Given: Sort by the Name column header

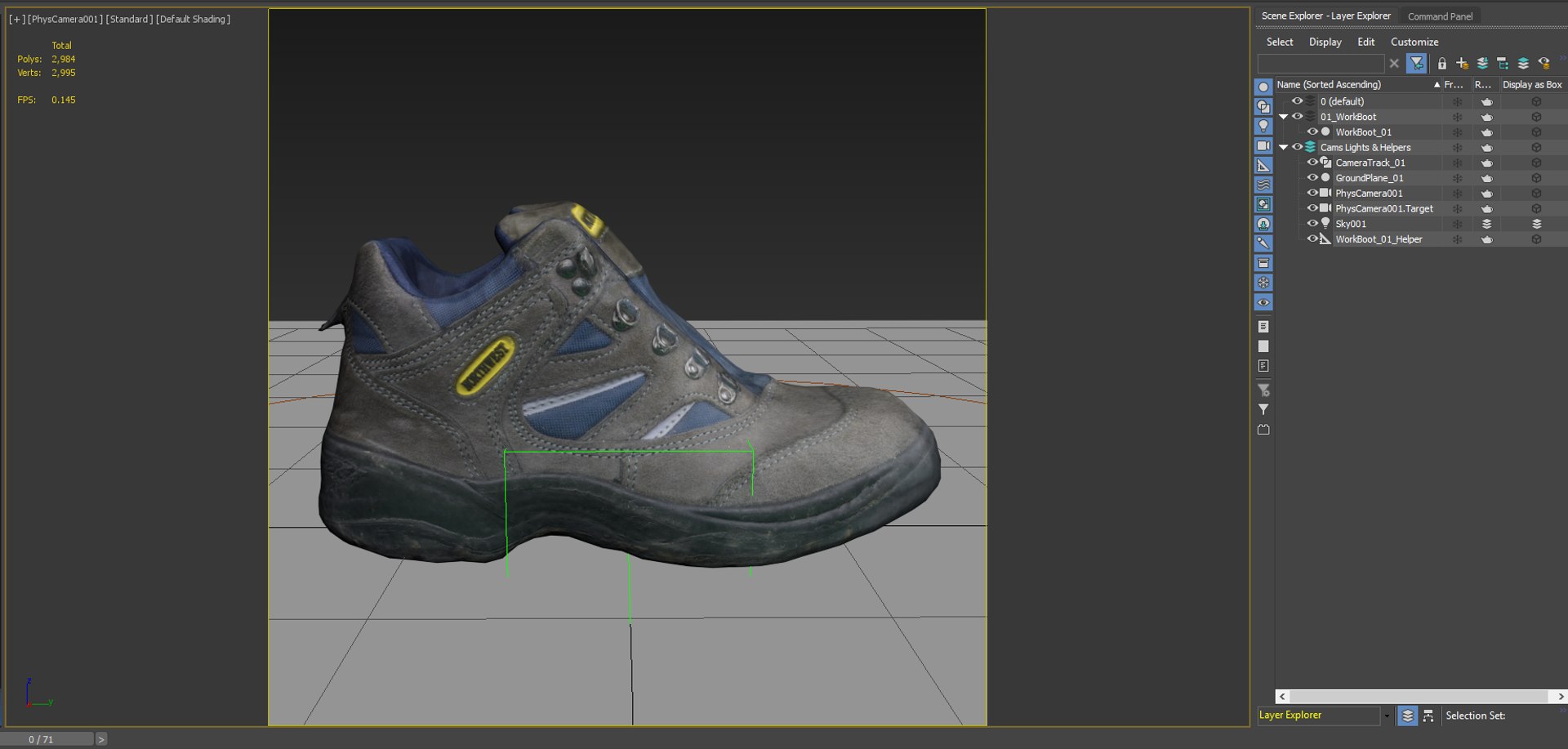Looking at the screenshot, I should tap(1358, 84).
